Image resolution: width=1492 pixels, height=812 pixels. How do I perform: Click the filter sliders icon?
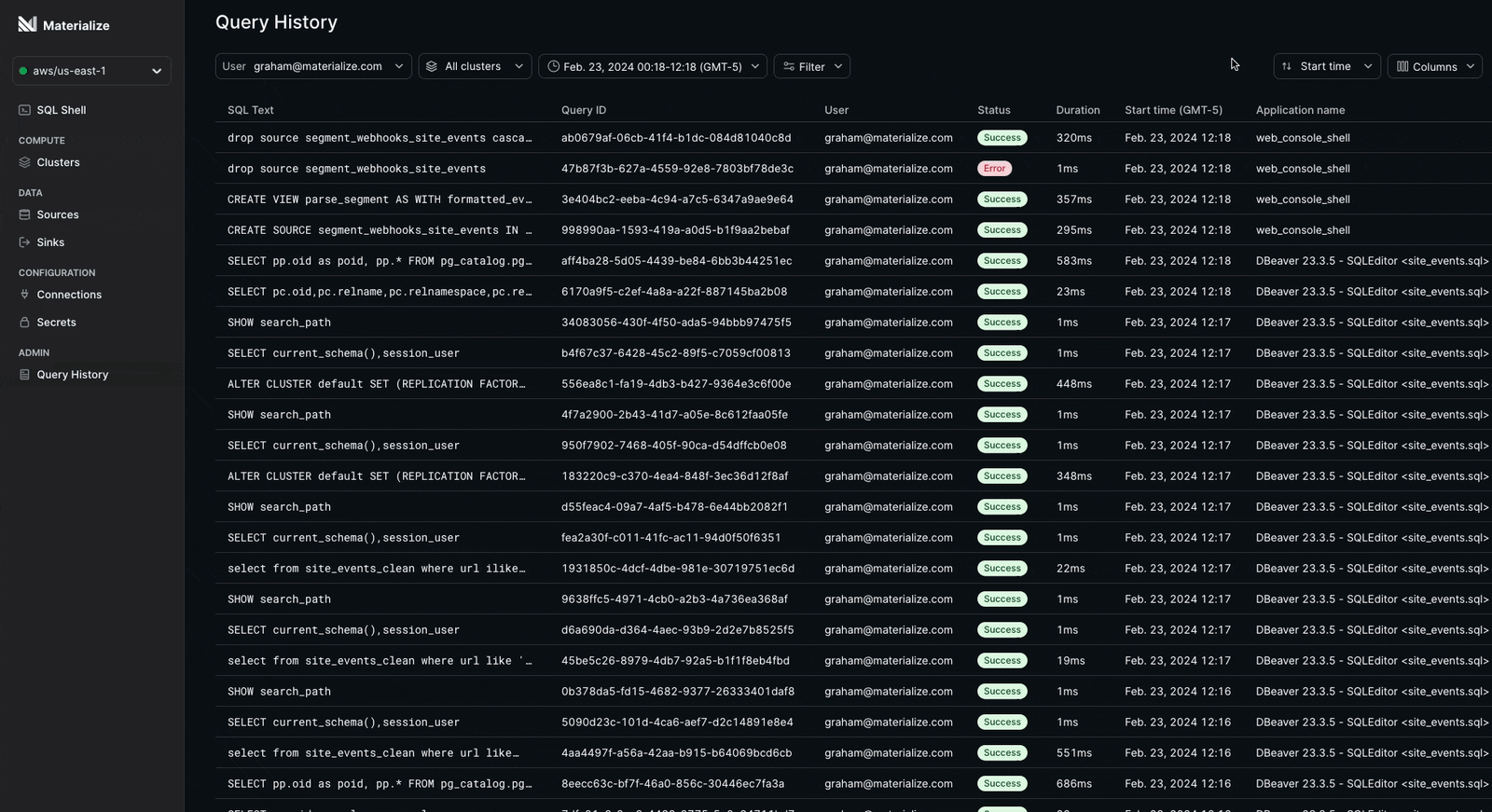(x=789, y=66)
